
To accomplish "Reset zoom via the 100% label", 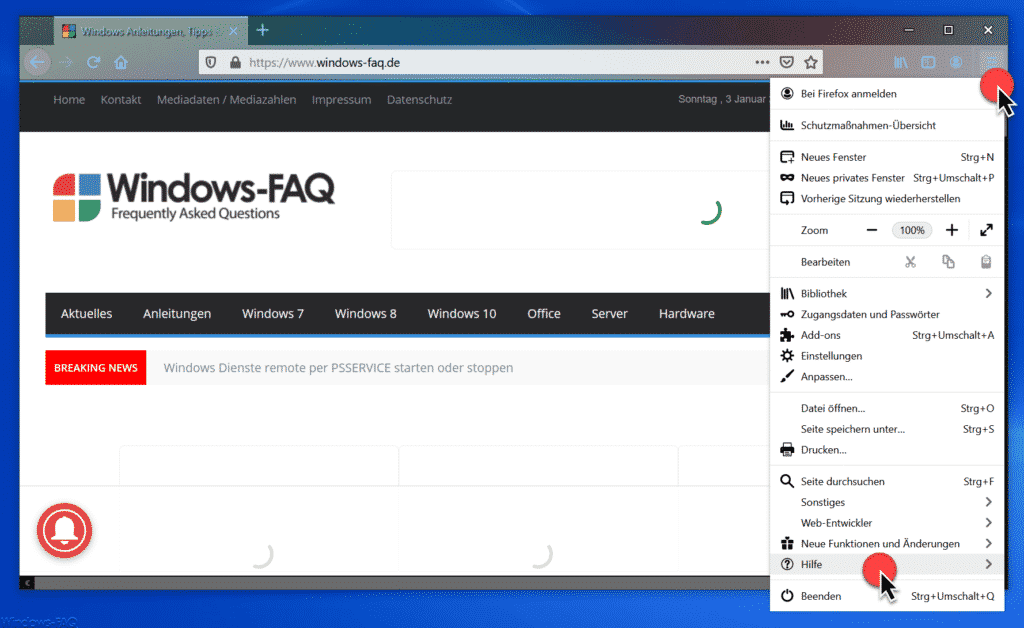I will click(912, 230).
